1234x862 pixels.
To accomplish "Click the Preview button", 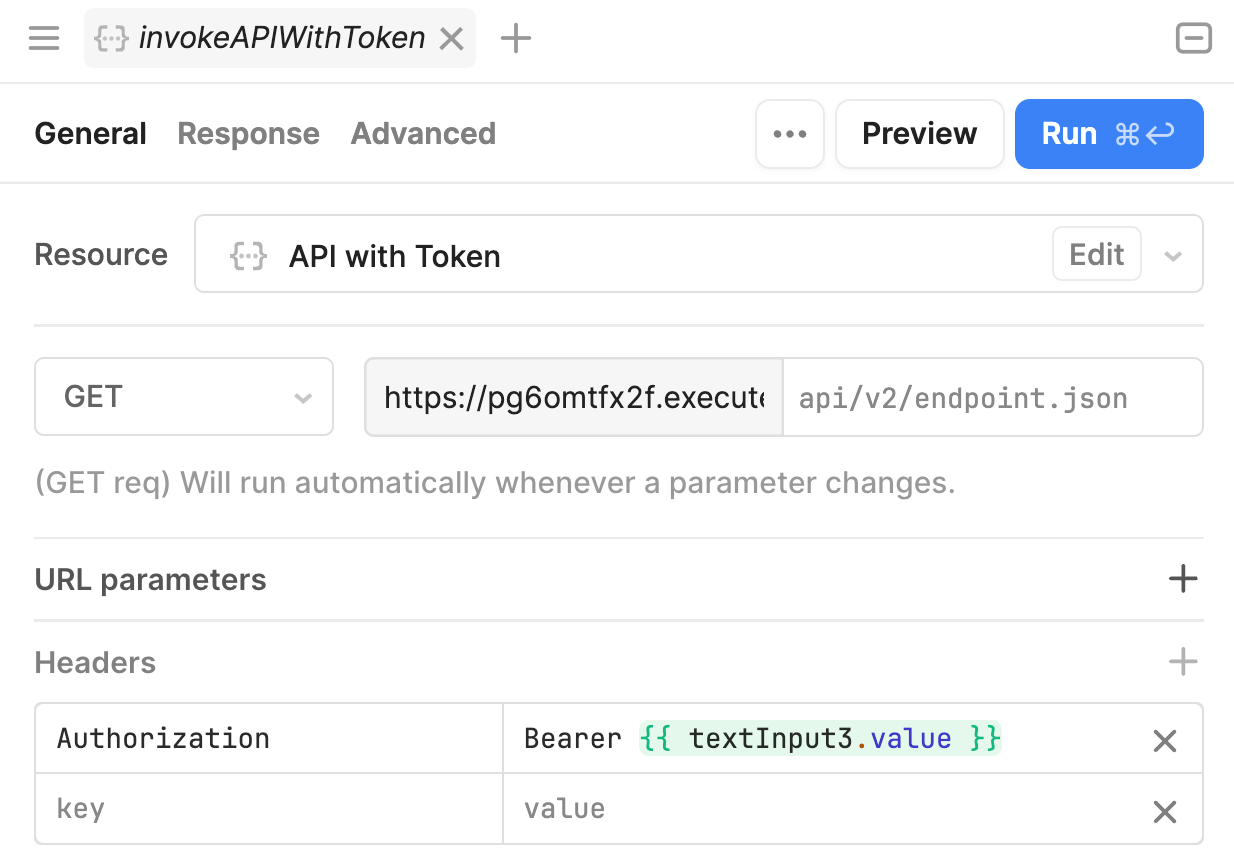I will pos(920,134).
